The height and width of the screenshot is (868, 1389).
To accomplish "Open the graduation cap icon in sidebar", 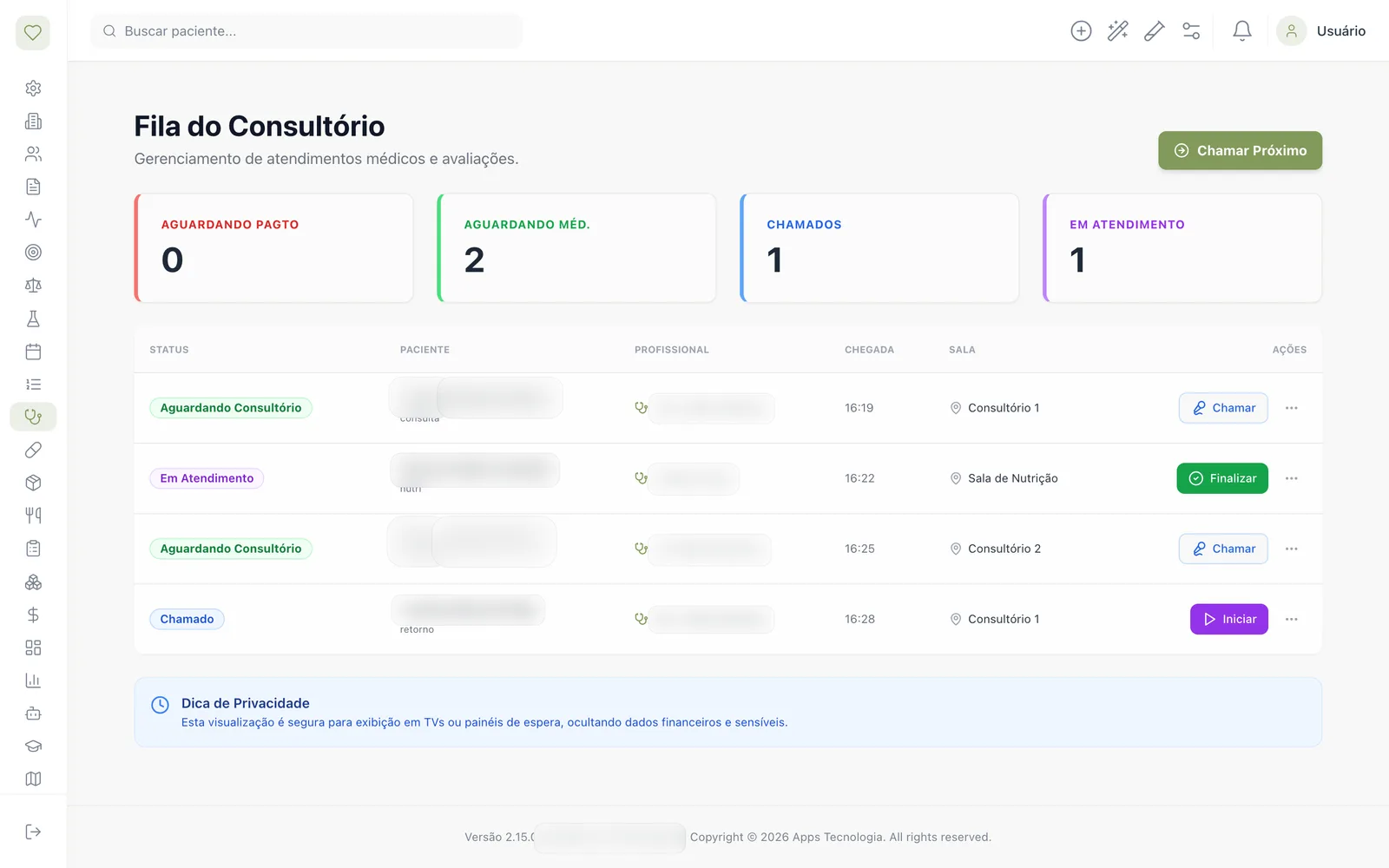I will click(33, 746).
